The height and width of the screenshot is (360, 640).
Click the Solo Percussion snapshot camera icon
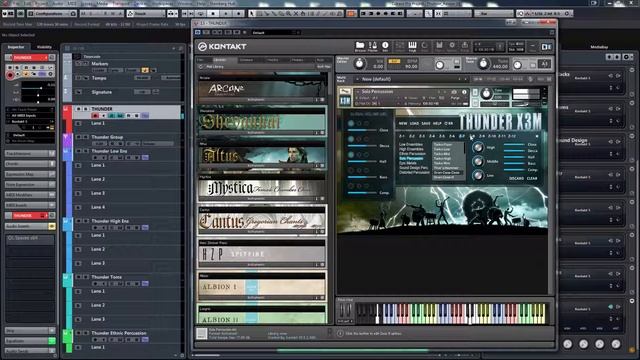pyautogui.click(x=454, y=92)
